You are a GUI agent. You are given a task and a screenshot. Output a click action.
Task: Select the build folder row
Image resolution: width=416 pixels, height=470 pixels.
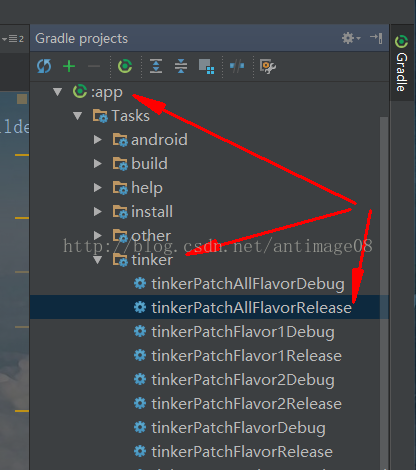[x=209, y=164]
